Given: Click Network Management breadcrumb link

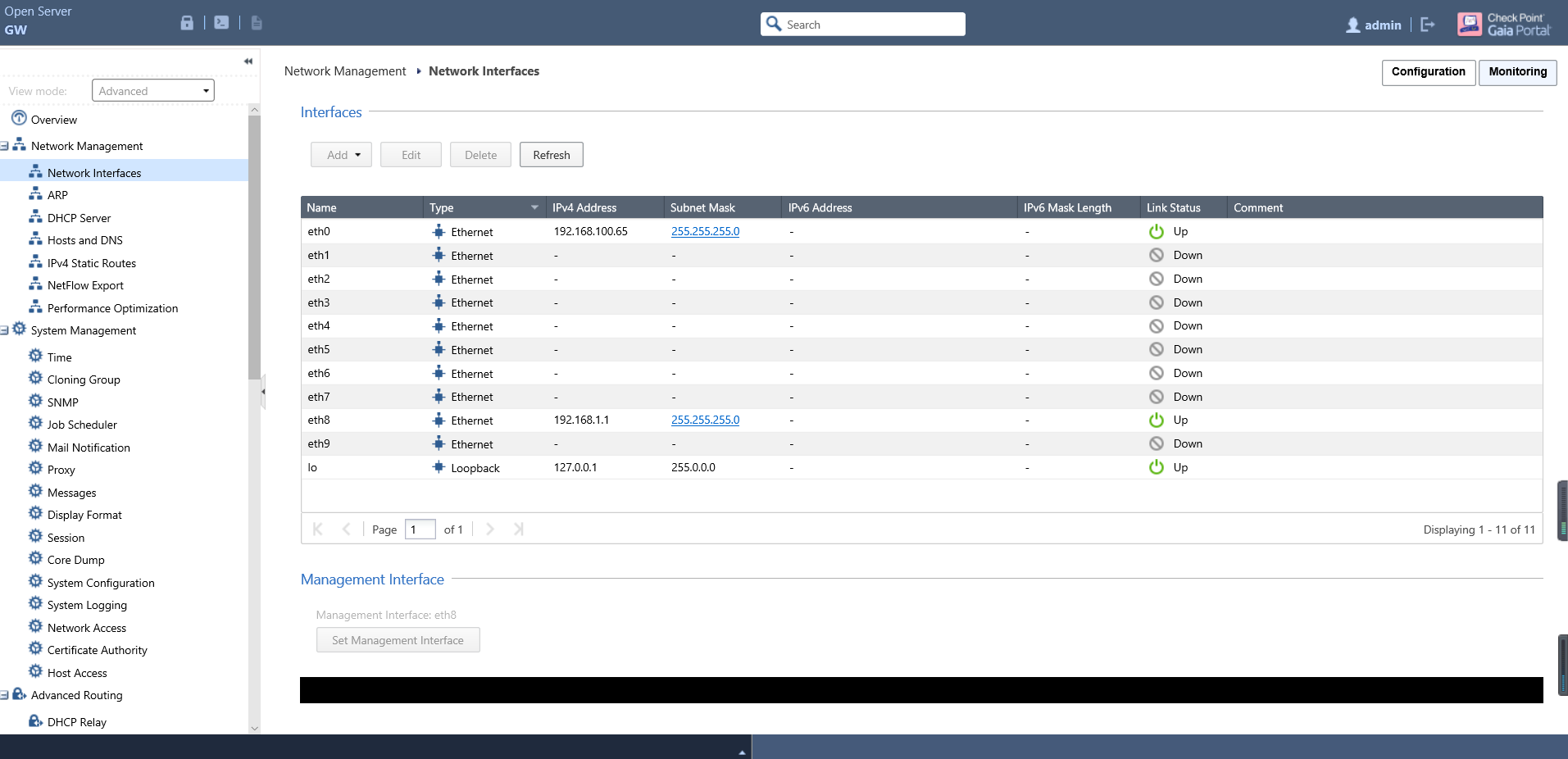Looking at the screenshot, I should 345,71.
